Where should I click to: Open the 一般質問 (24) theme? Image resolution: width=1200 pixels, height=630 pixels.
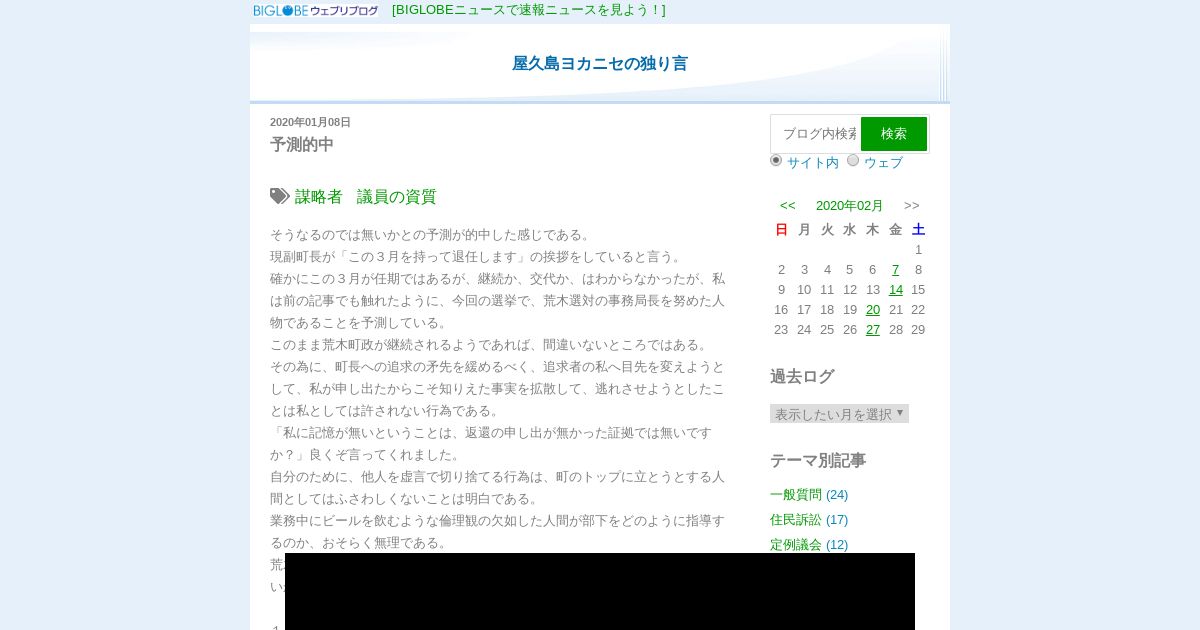point(809,494)
